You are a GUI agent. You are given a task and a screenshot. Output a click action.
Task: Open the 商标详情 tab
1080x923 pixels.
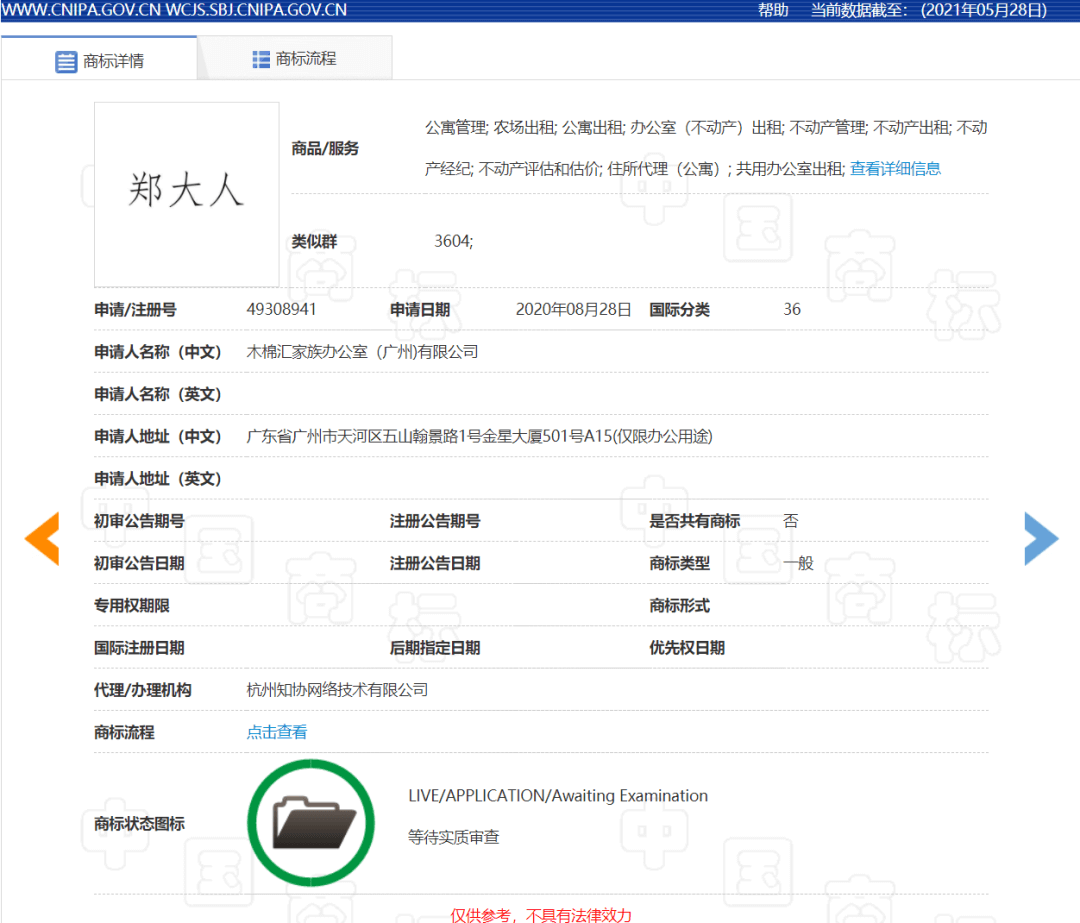click(x=99, y=60)
